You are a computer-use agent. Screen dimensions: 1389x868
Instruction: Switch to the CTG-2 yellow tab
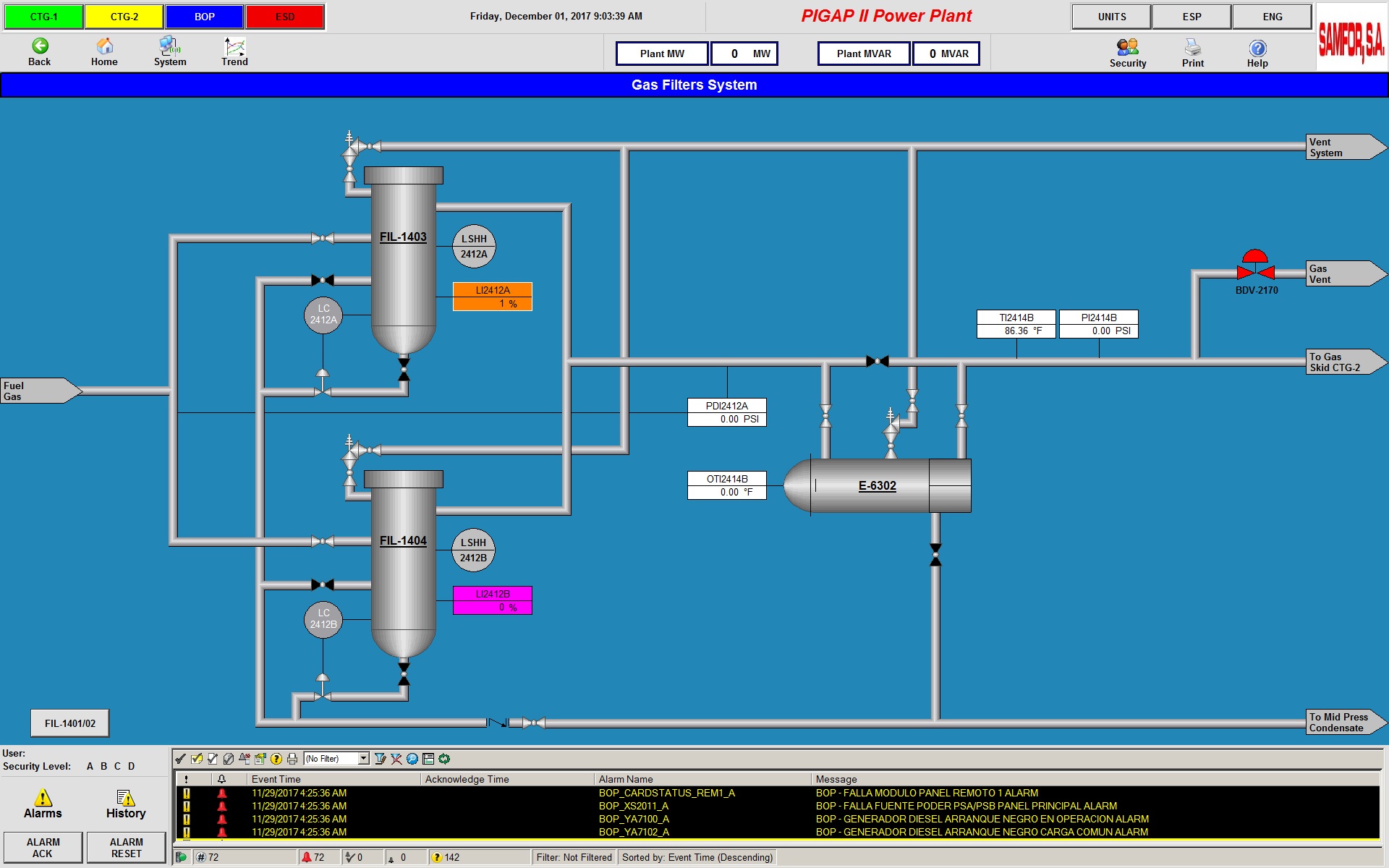click(124, 17)
